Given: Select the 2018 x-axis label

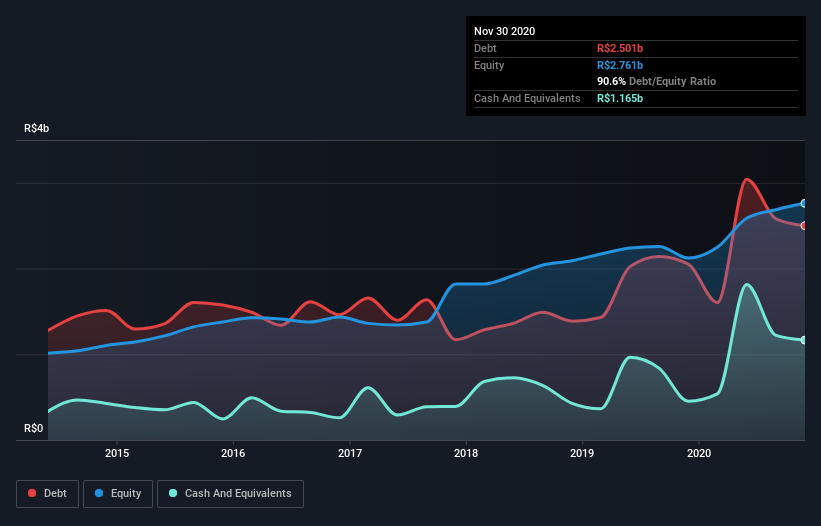Looking at the screenshot, I should click(x=466, y=453).
